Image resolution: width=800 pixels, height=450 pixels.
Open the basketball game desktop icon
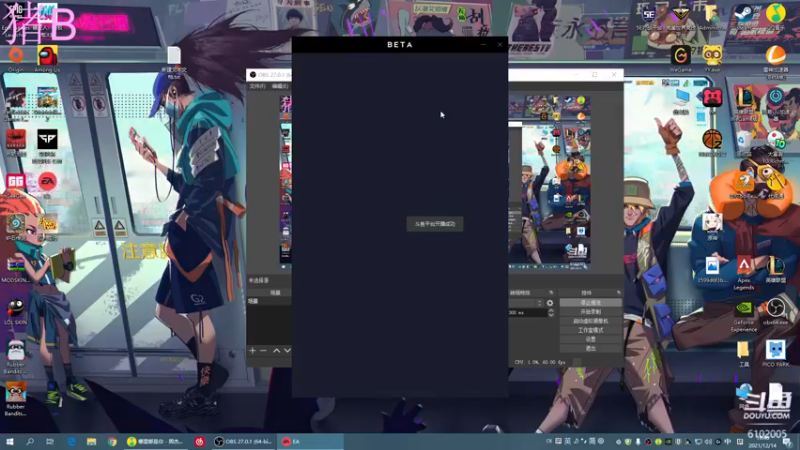pos(712,139)
